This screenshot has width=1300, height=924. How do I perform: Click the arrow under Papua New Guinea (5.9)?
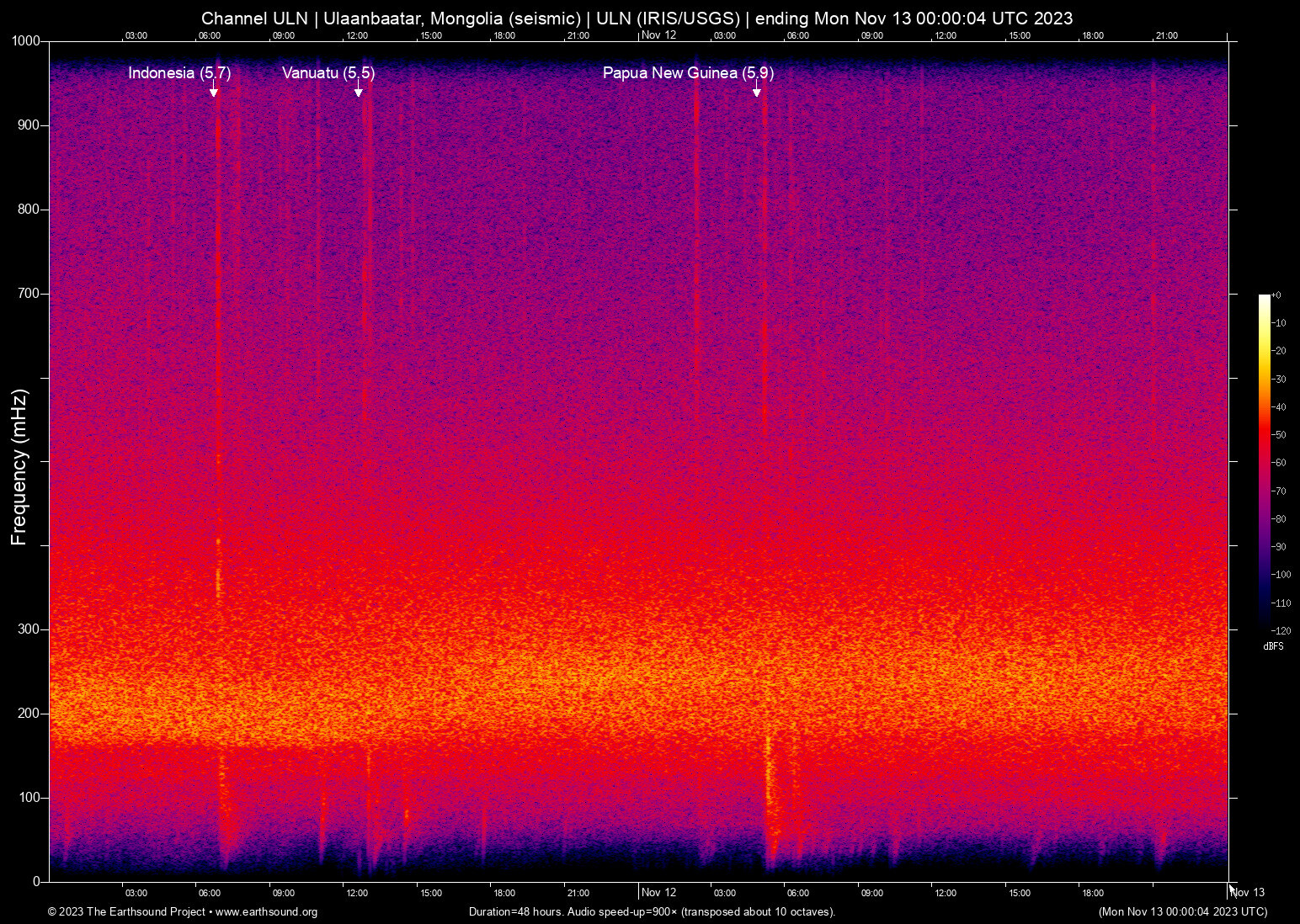point(757,92)
